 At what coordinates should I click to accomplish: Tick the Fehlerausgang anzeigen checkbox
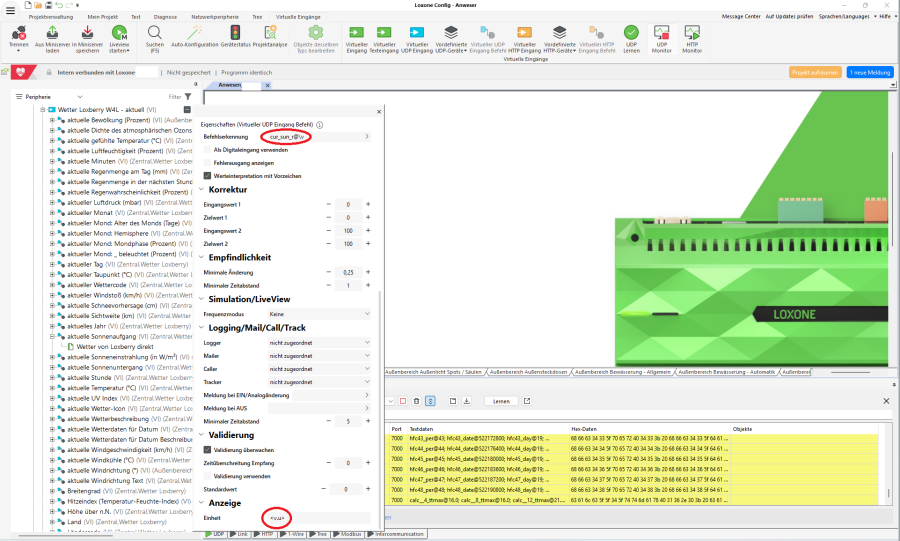coord(207,163)
